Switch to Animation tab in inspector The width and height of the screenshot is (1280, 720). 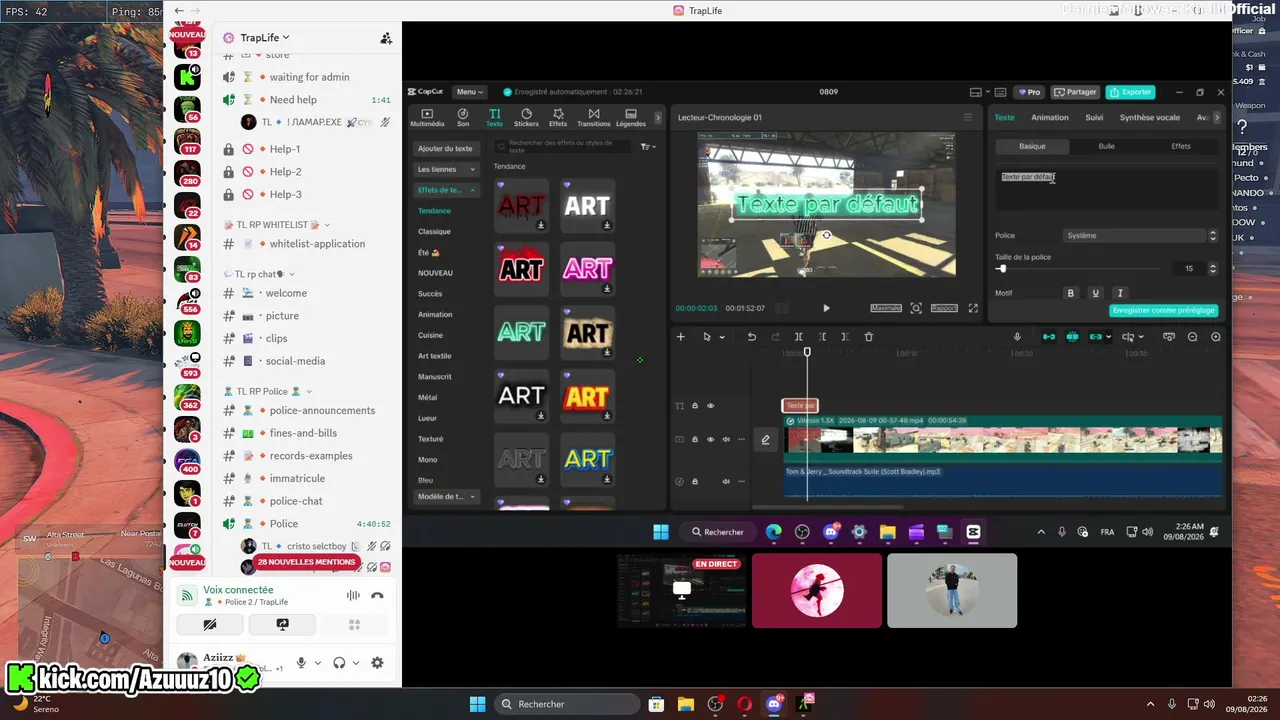tap(1050, 117)
